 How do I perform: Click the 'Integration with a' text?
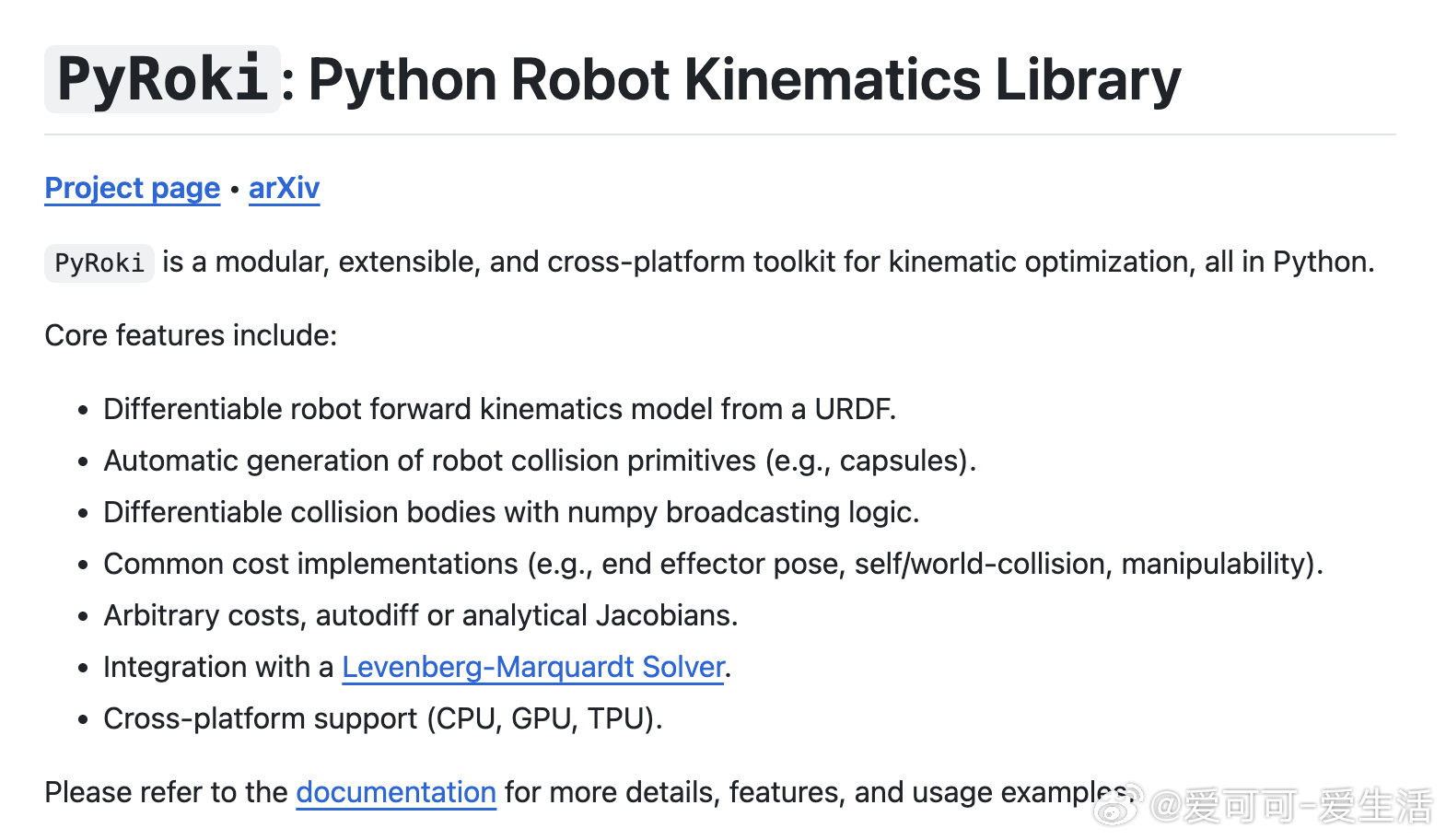pyautogui.click(x=218, y=667)
